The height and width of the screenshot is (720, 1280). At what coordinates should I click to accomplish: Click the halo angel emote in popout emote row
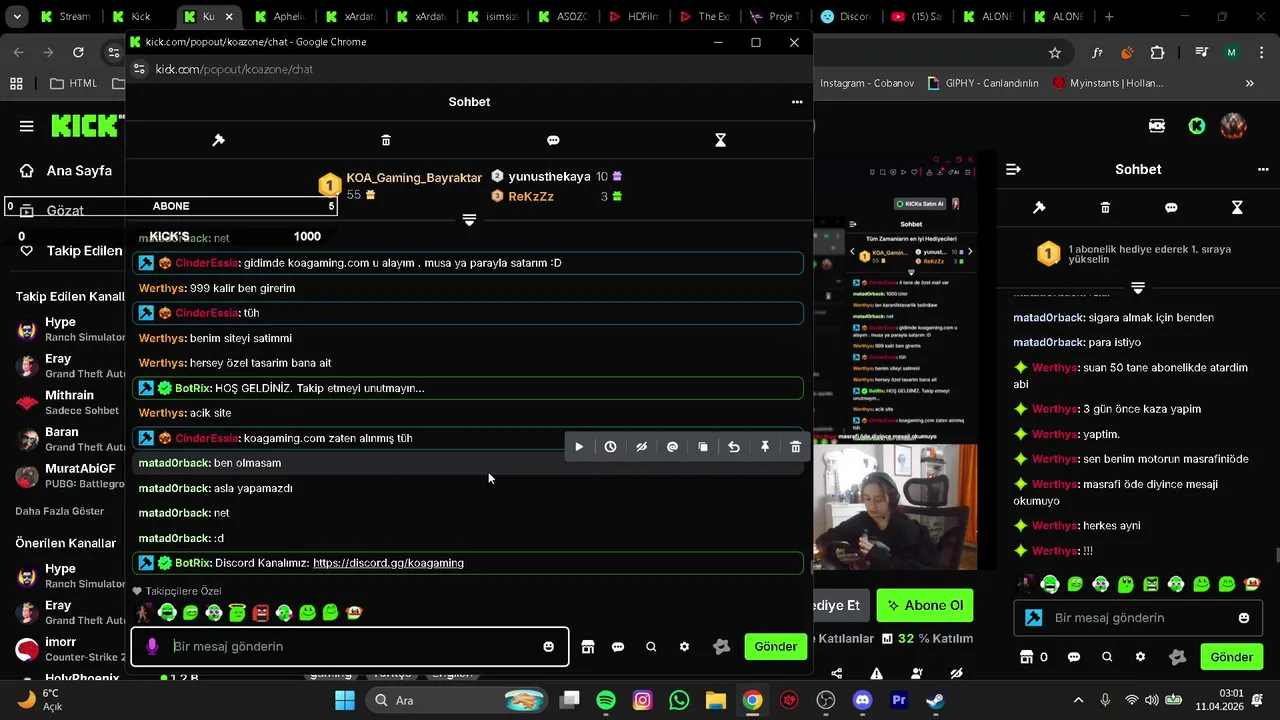pos(237,612)
